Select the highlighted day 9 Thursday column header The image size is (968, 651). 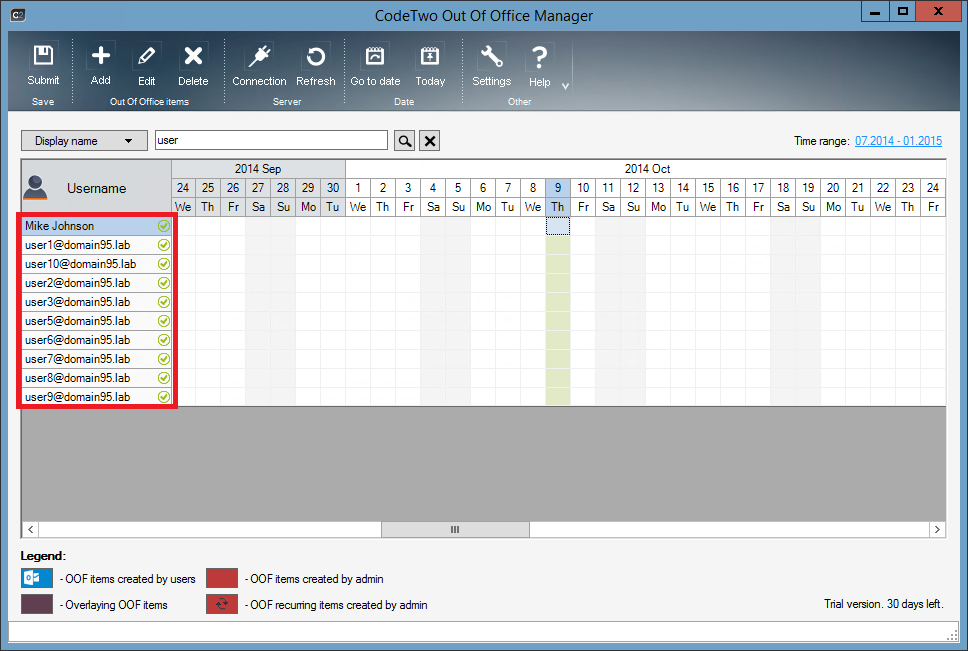point(557,197)
